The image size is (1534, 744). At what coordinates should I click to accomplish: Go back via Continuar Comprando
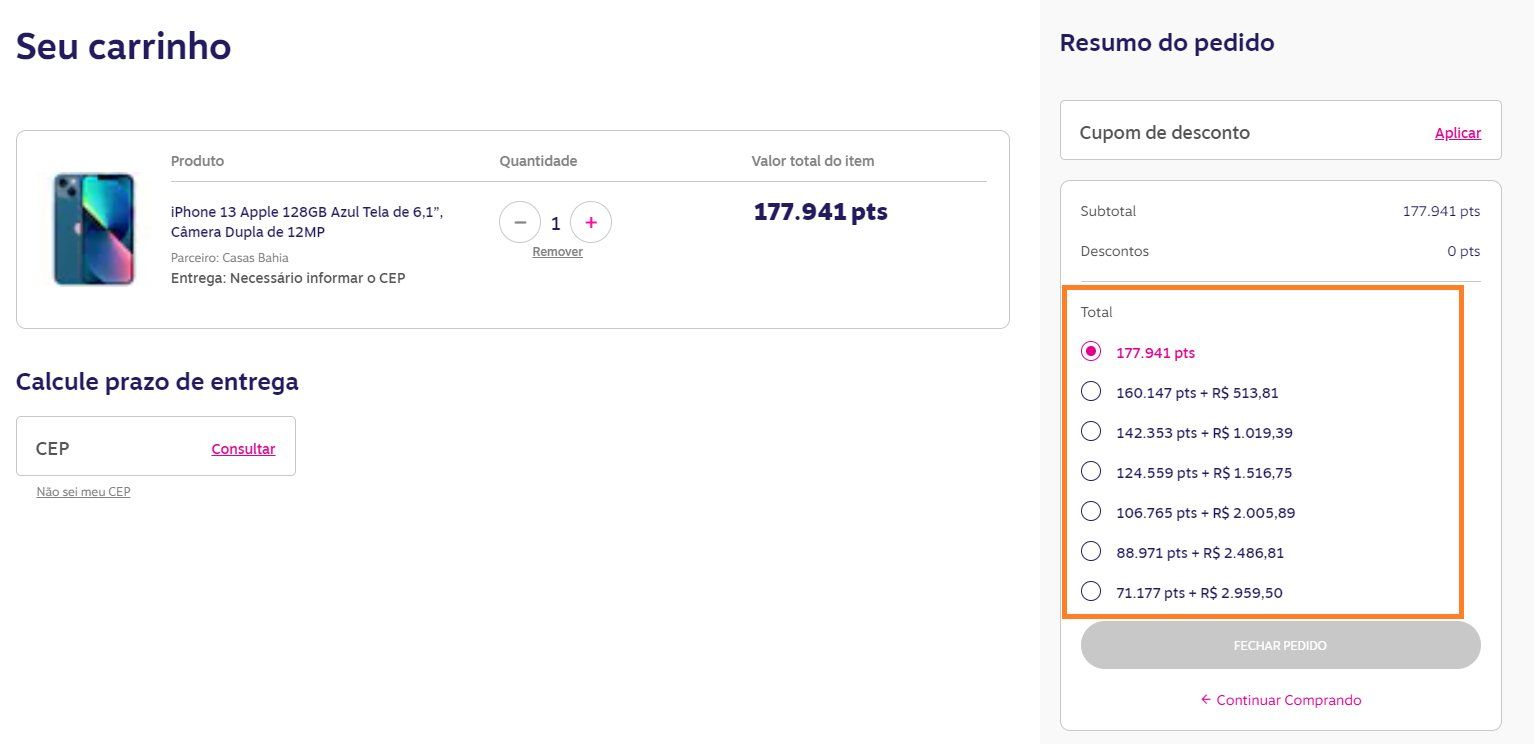coord(1281,700)
